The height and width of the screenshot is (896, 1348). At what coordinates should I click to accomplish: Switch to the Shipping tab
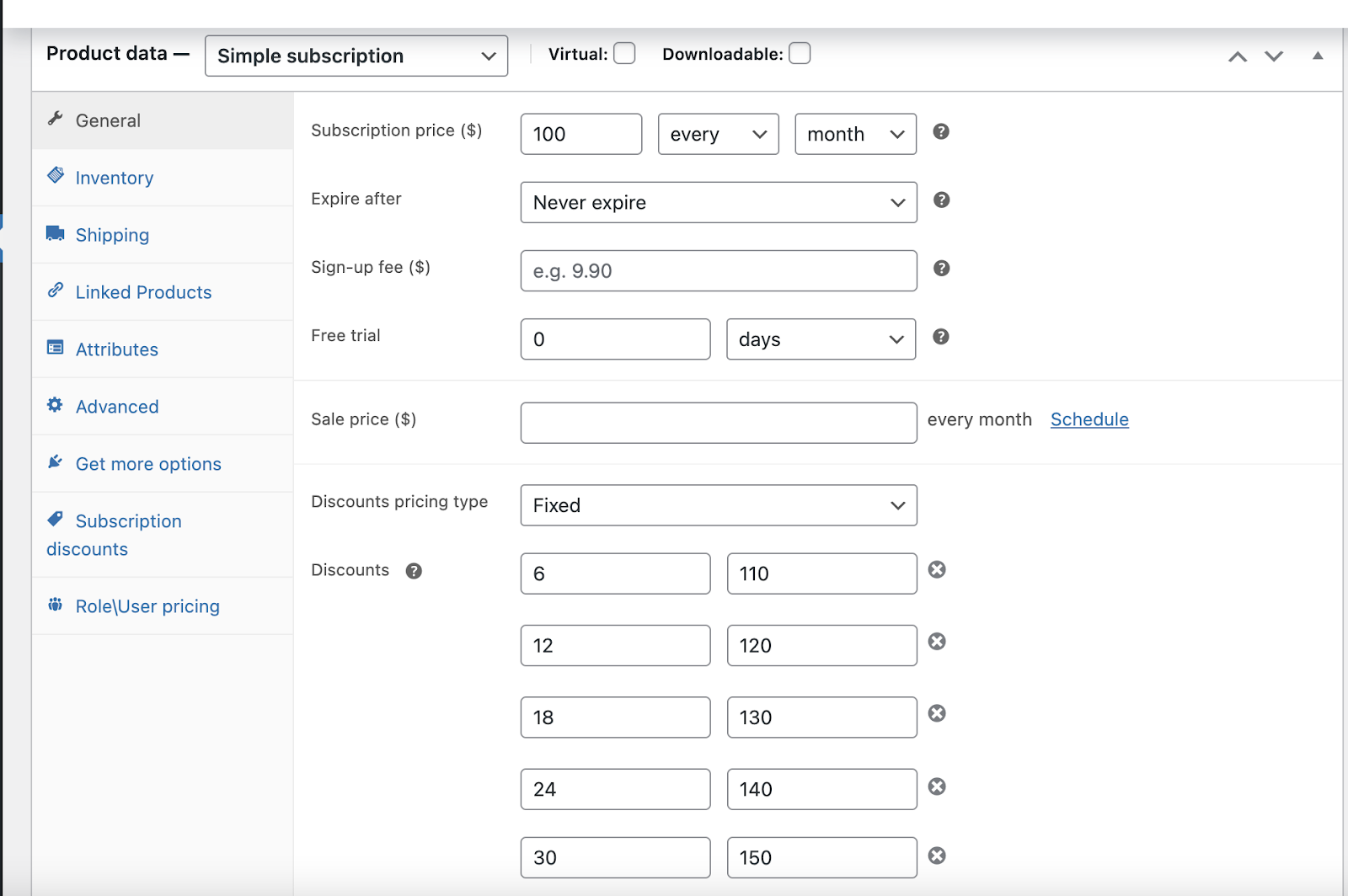(x=163, y=235)
